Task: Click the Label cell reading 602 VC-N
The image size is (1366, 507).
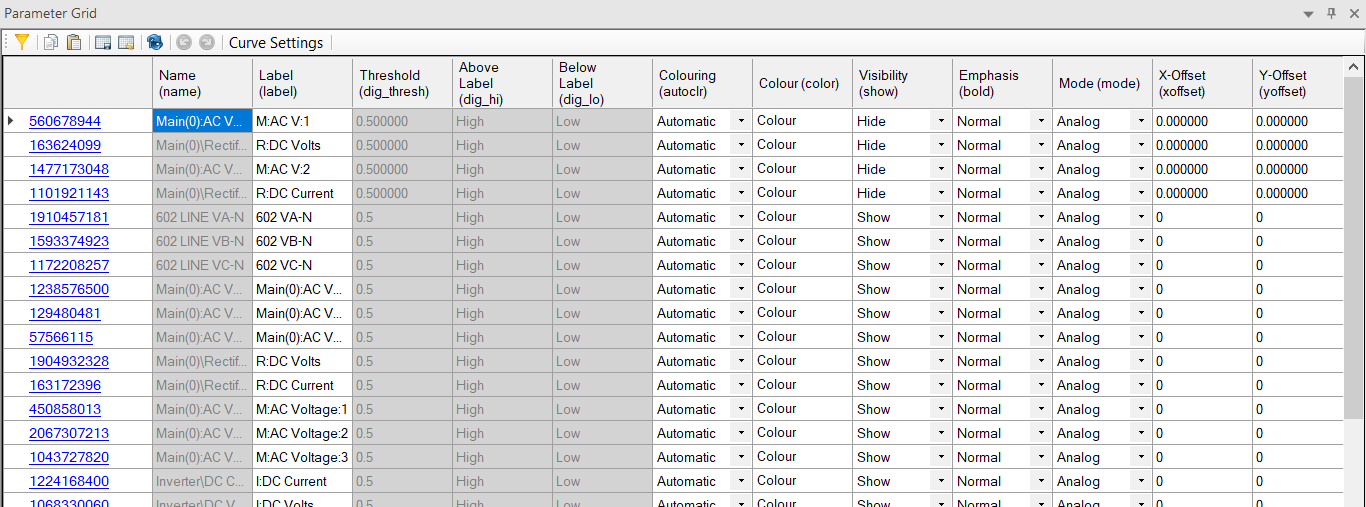Action: point(301,265)
